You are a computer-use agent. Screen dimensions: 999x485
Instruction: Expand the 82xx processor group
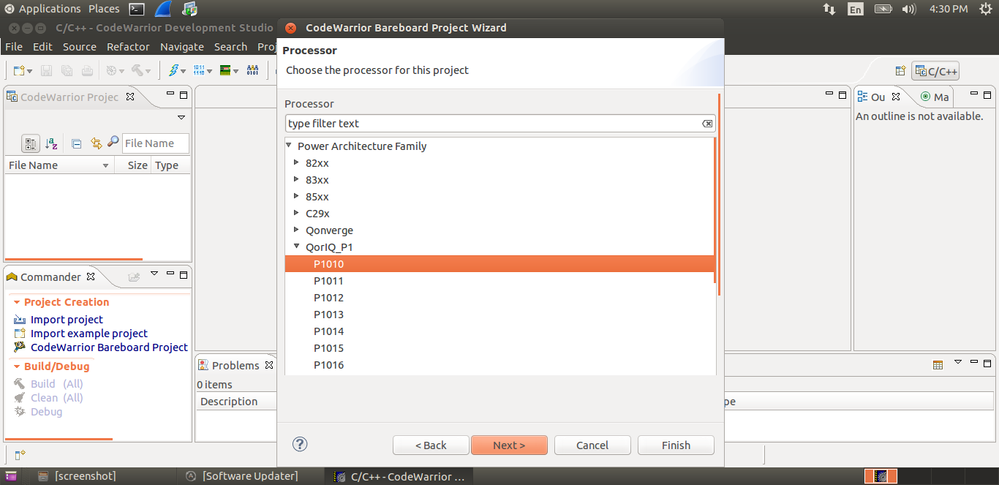[x=296, y=163]
